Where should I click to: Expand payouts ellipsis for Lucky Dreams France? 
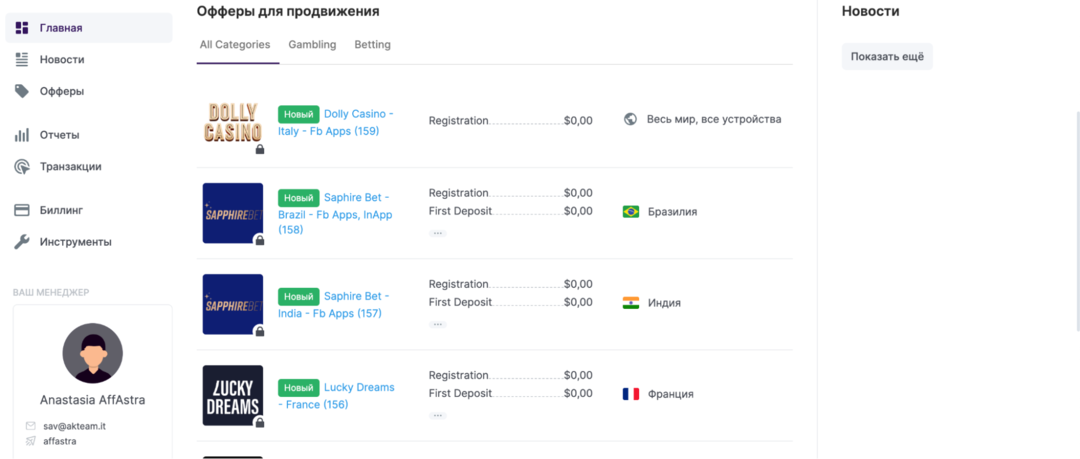438,415
